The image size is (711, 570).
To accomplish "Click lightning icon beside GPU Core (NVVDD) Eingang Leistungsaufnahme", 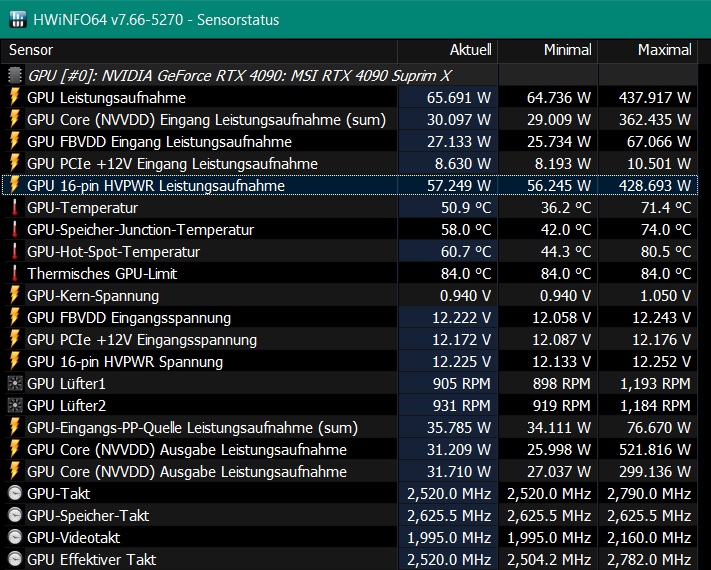I will (x=15, y=119).
